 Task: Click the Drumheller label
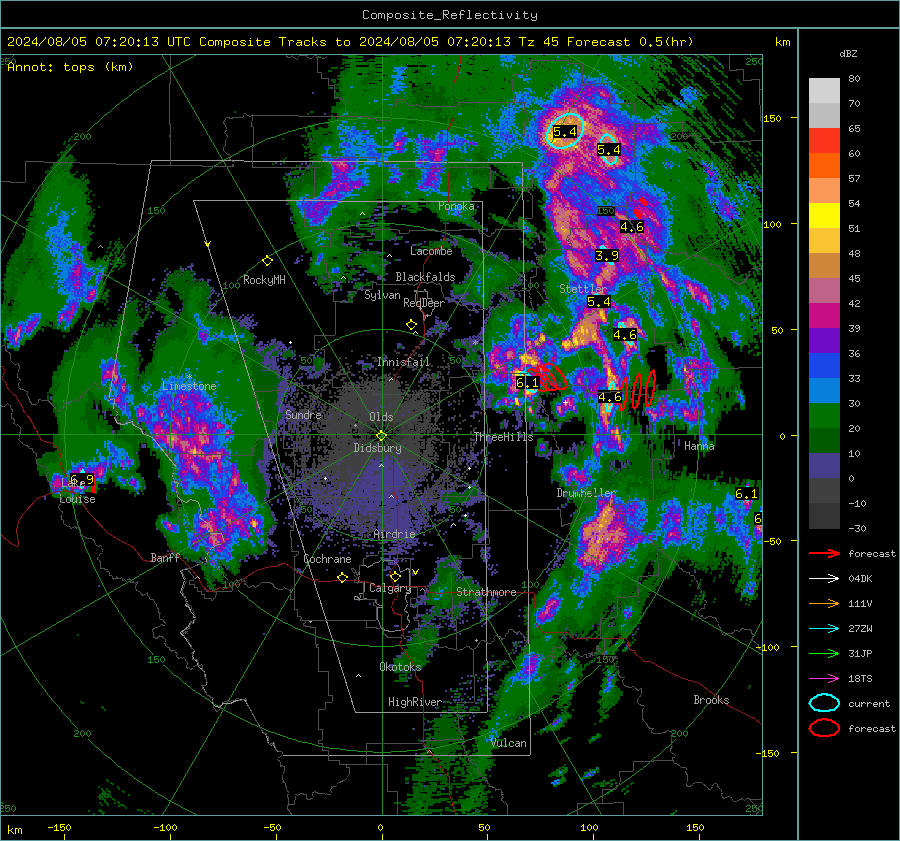(586, 493)
